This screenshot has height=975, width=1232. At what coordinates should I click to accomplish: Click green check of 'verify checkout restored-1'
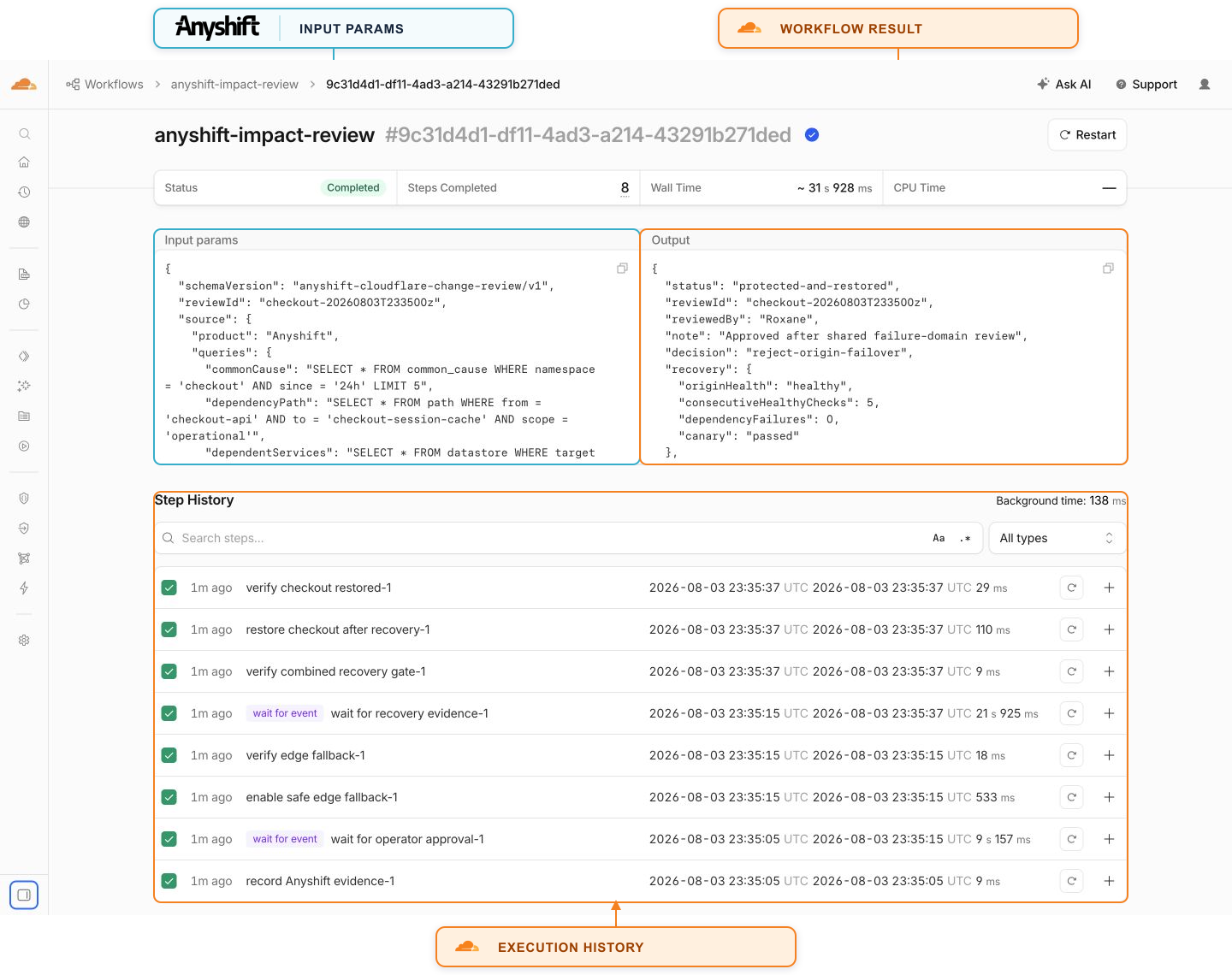(169, 588)
